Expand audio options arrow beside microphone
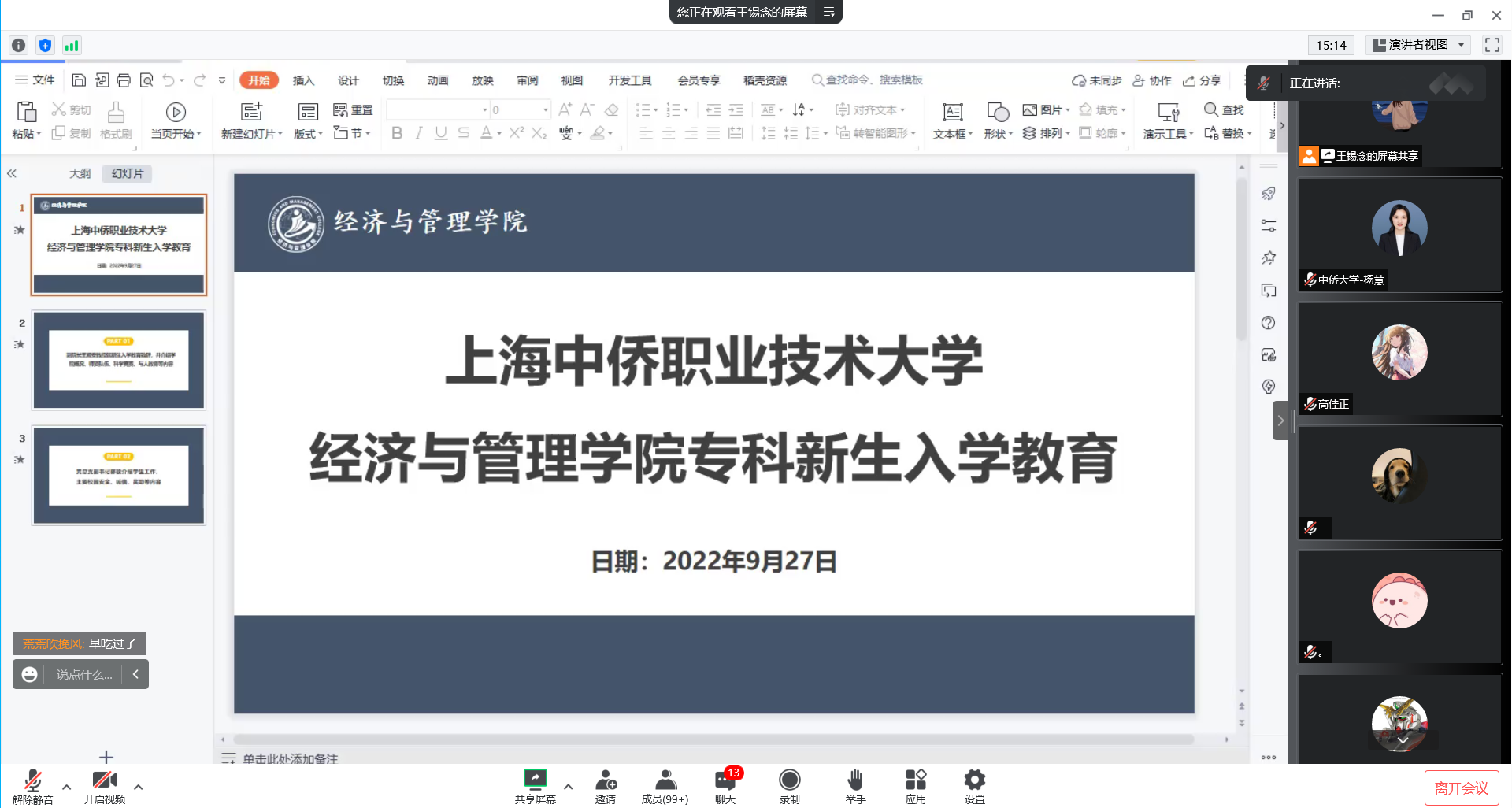 67,786
